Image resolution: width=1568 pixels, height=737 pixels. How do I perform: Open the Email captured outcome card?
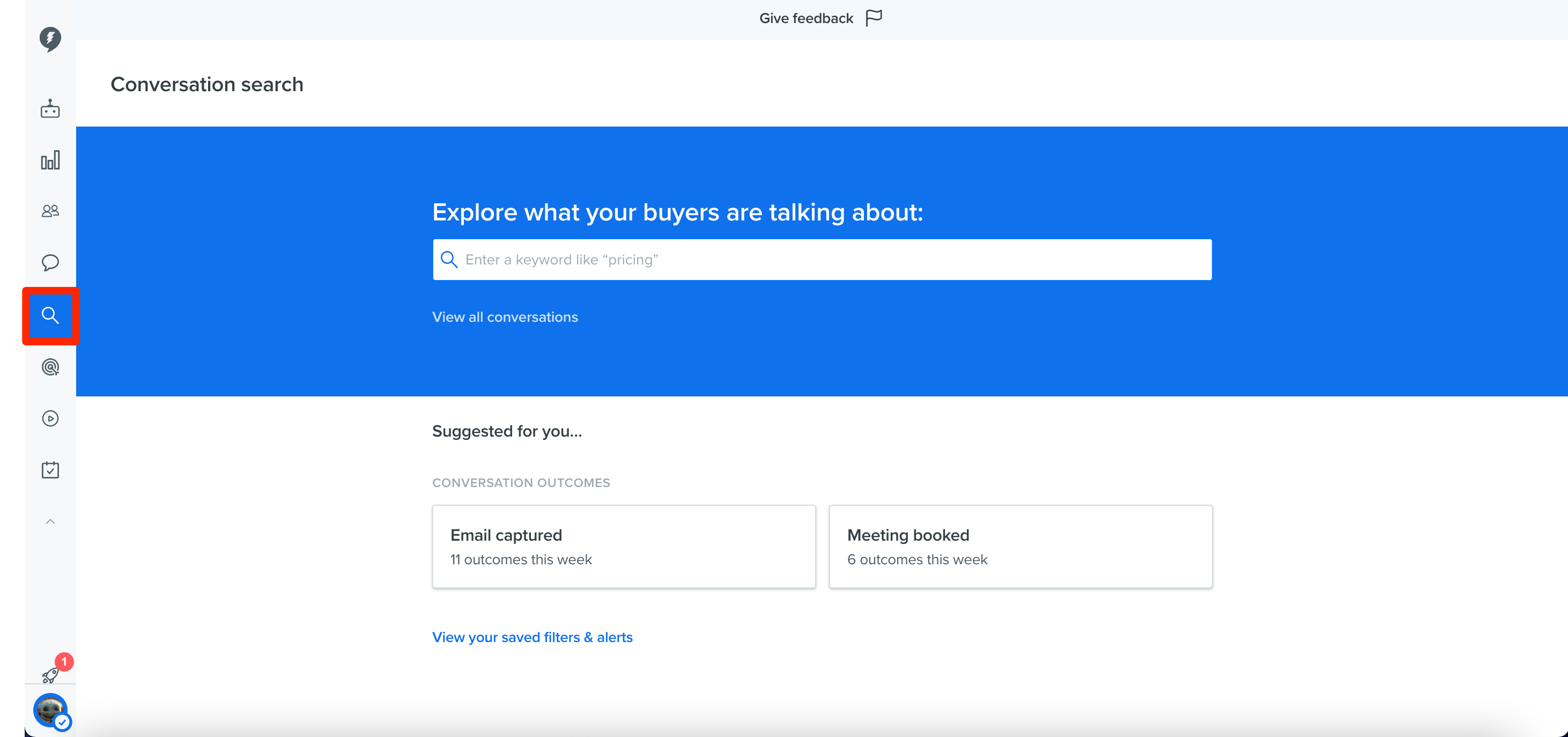(x=623, y=547)
